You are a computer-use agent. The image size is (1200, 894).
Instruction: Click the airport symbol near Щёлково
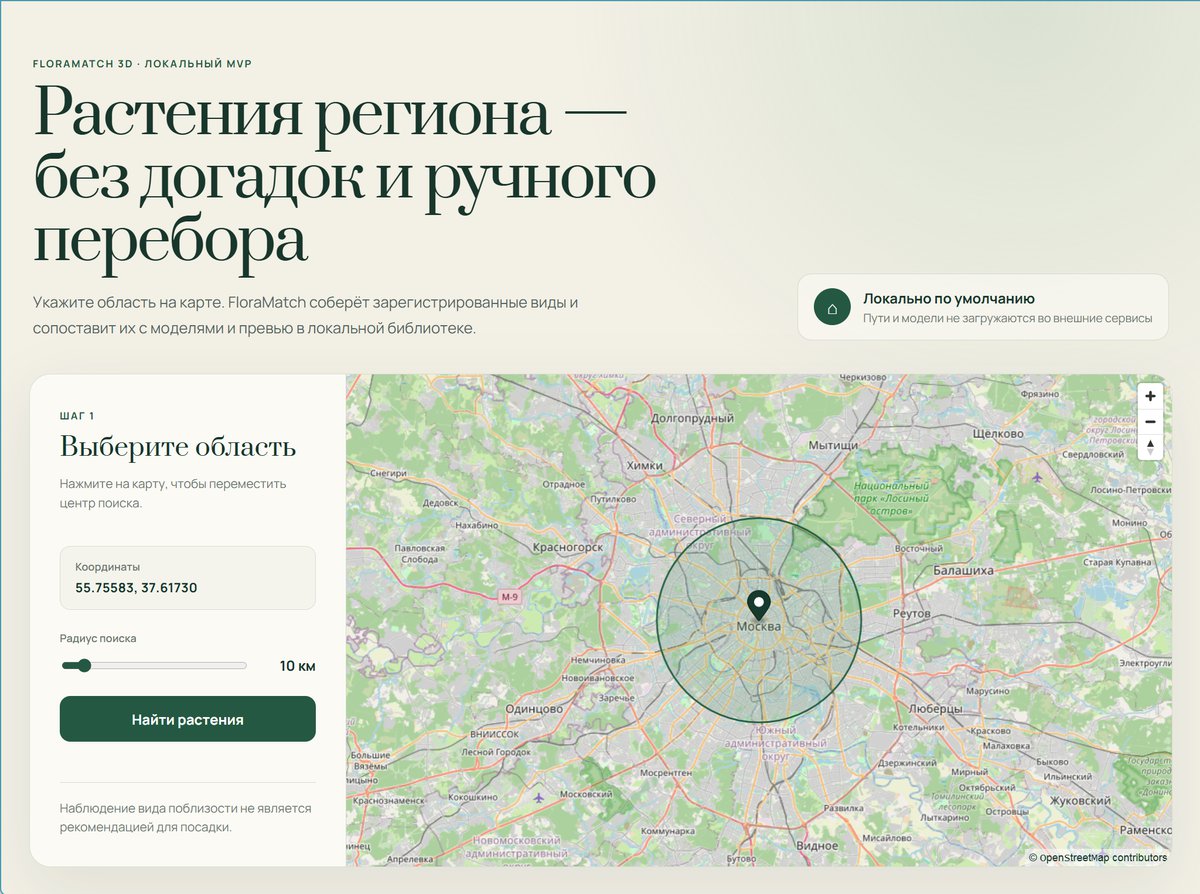[x=1036, y=476]
